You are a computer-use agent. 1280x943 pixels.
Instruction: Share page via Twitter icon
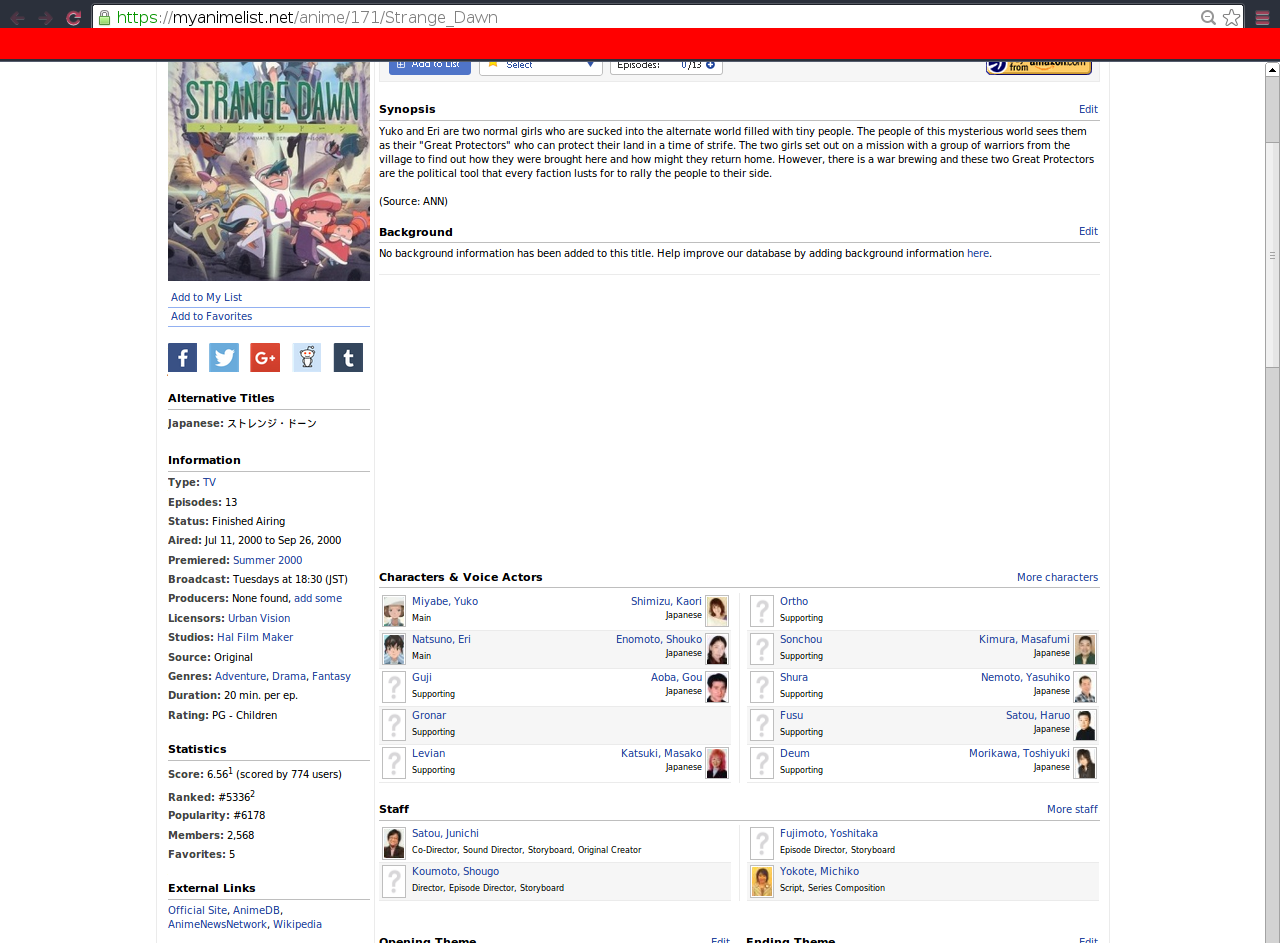point(224,358)
